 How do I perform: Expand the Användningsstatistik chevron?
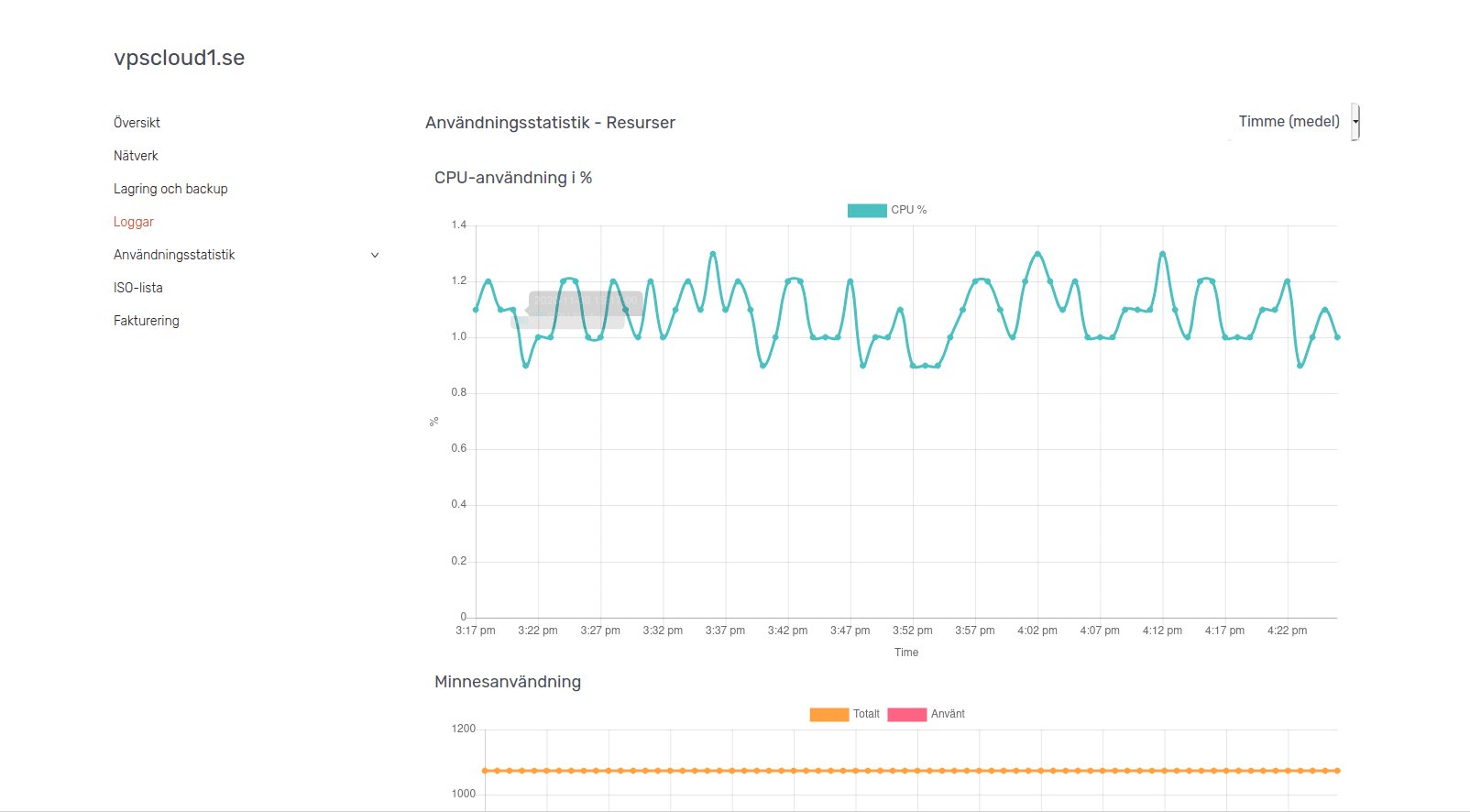(x=374, y=255)
